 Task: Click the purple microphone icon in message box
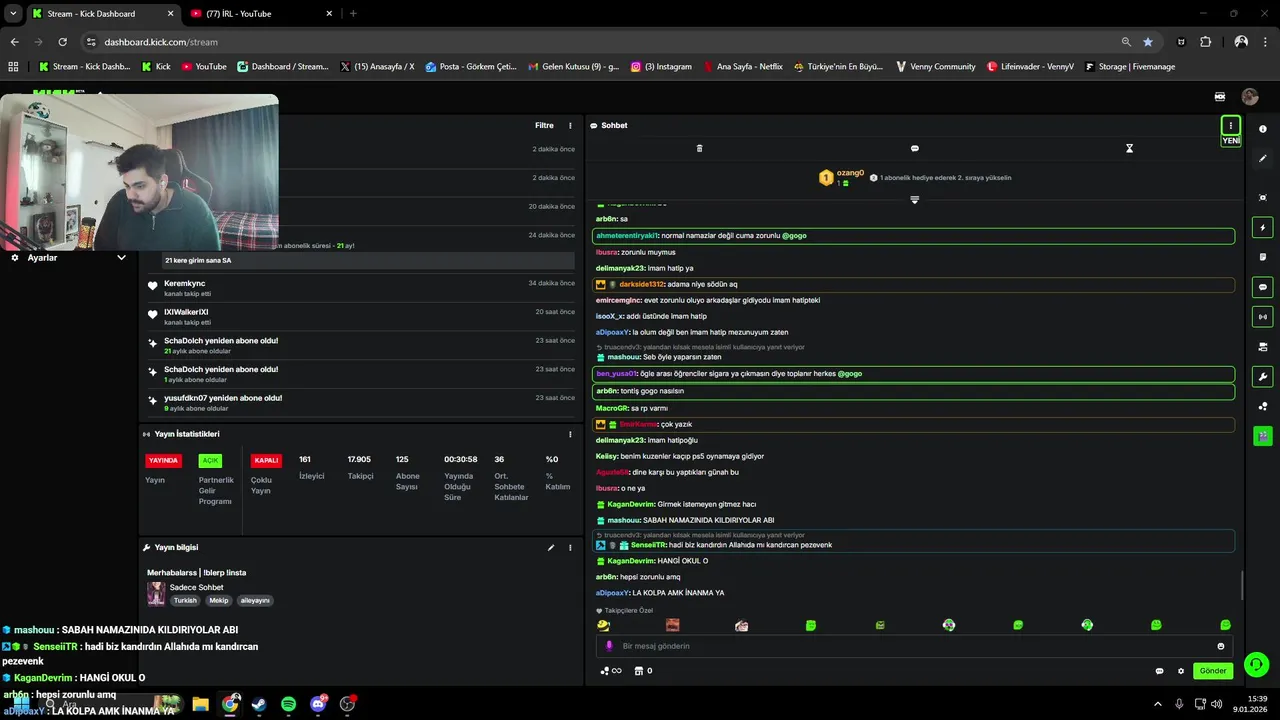pos(609,646)
